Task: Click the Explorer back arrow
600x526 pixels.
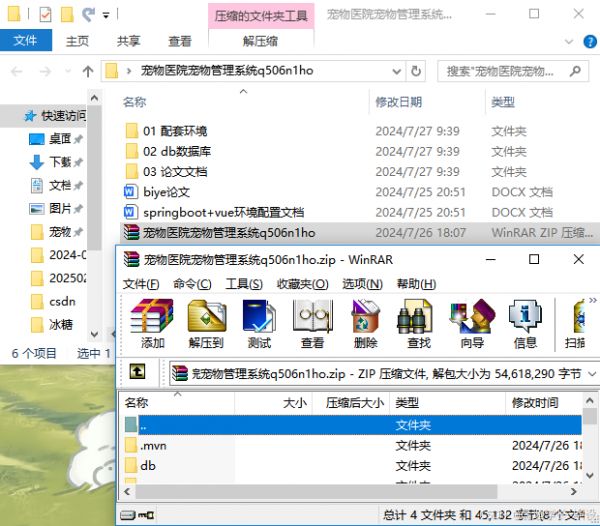Action: point(17,71)
